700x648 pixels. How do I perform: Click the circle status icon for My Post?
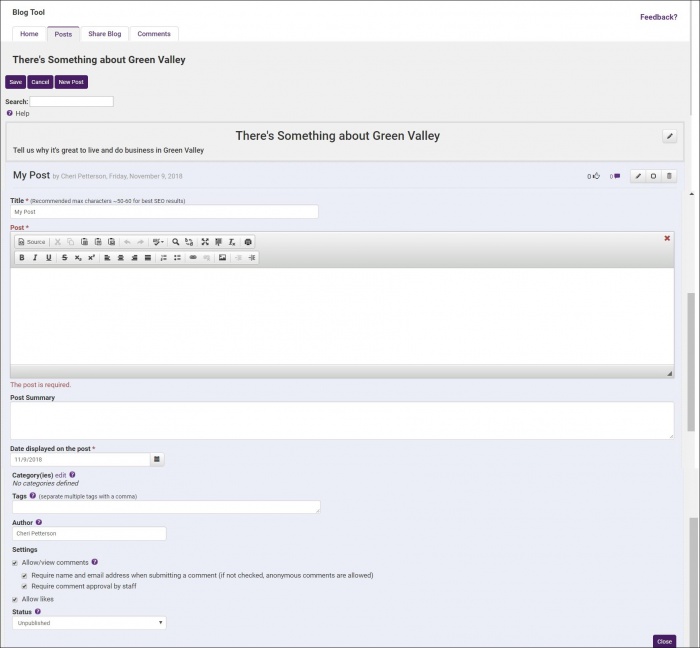tap(653, 176)
